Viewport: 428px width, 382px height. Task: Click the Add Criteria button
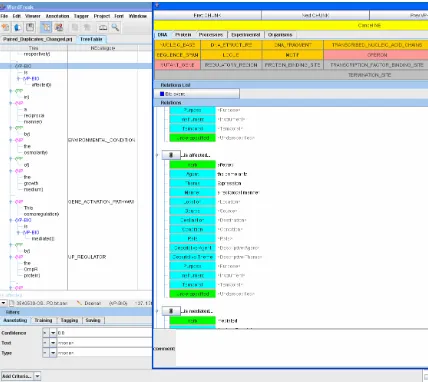(17, 376)
